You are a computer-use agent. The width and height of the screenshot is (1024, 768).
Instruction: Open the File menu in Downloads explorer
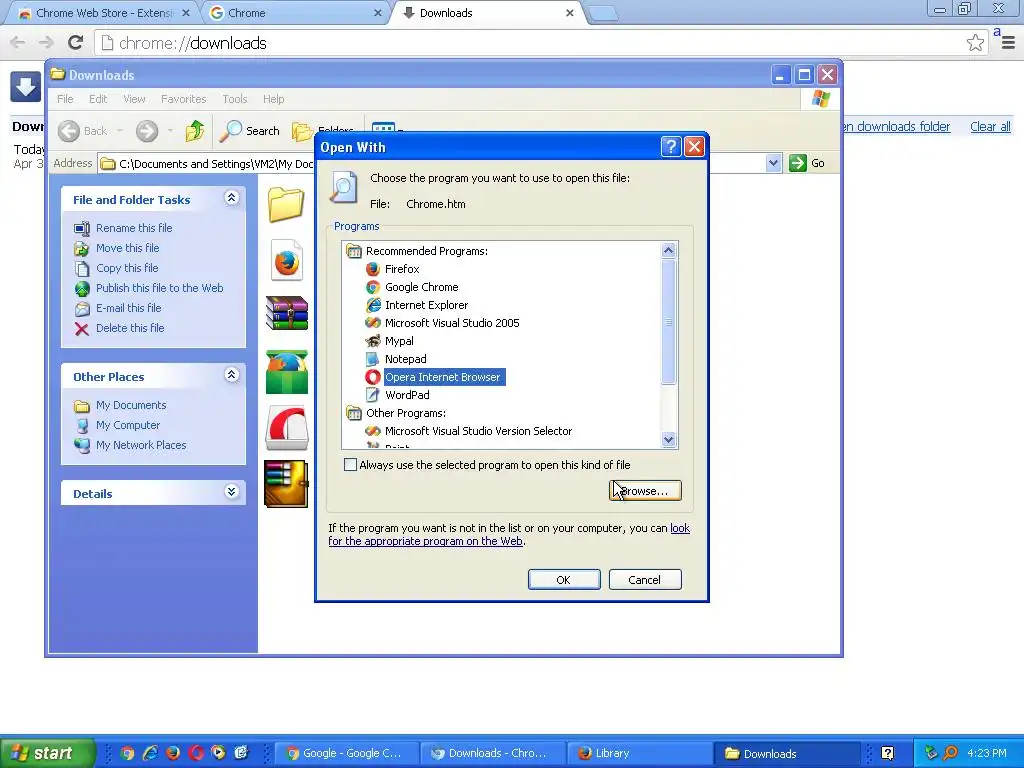click(x=65, y=99)
